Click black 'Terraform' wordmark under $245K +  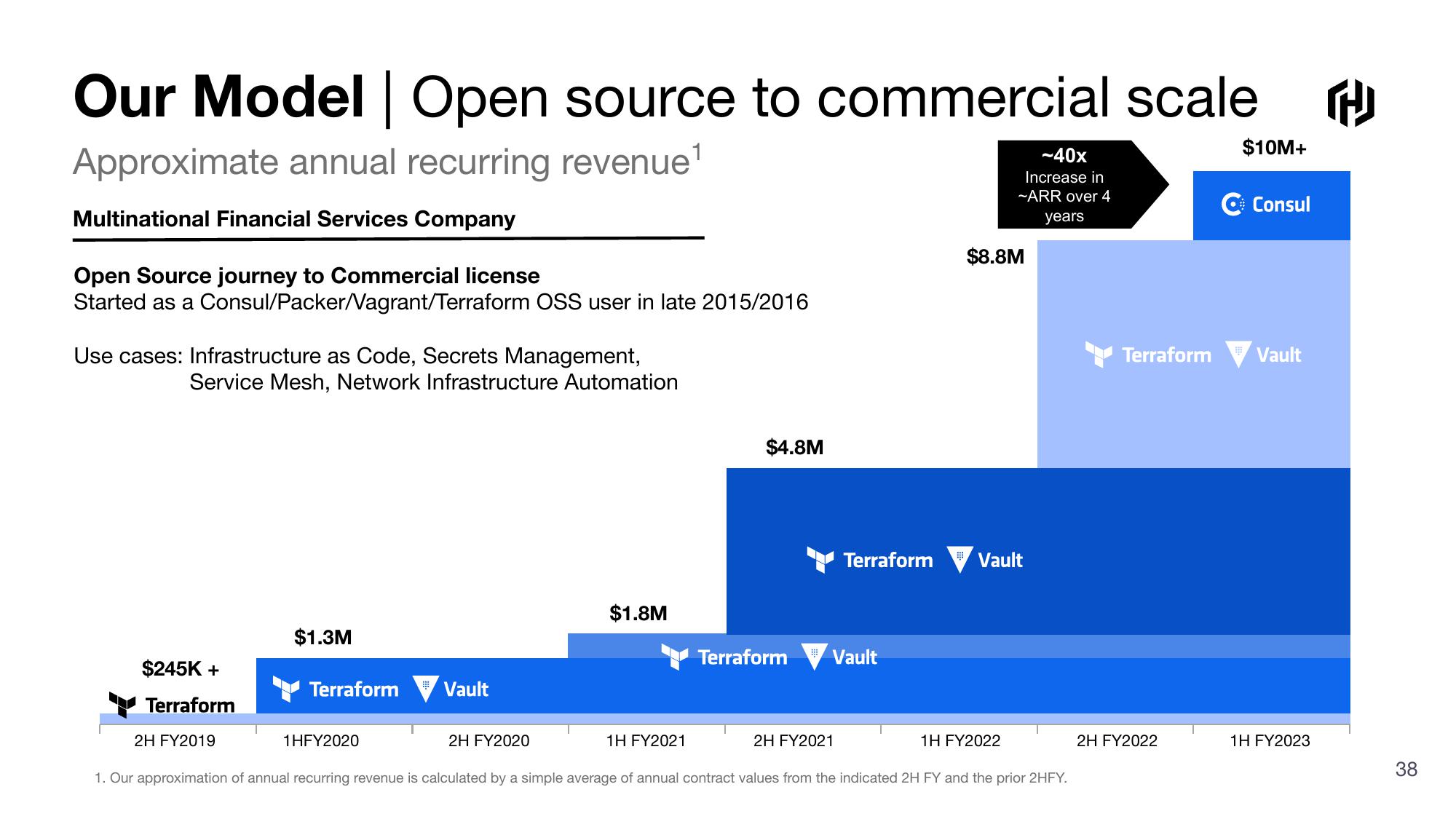[190, 705]
